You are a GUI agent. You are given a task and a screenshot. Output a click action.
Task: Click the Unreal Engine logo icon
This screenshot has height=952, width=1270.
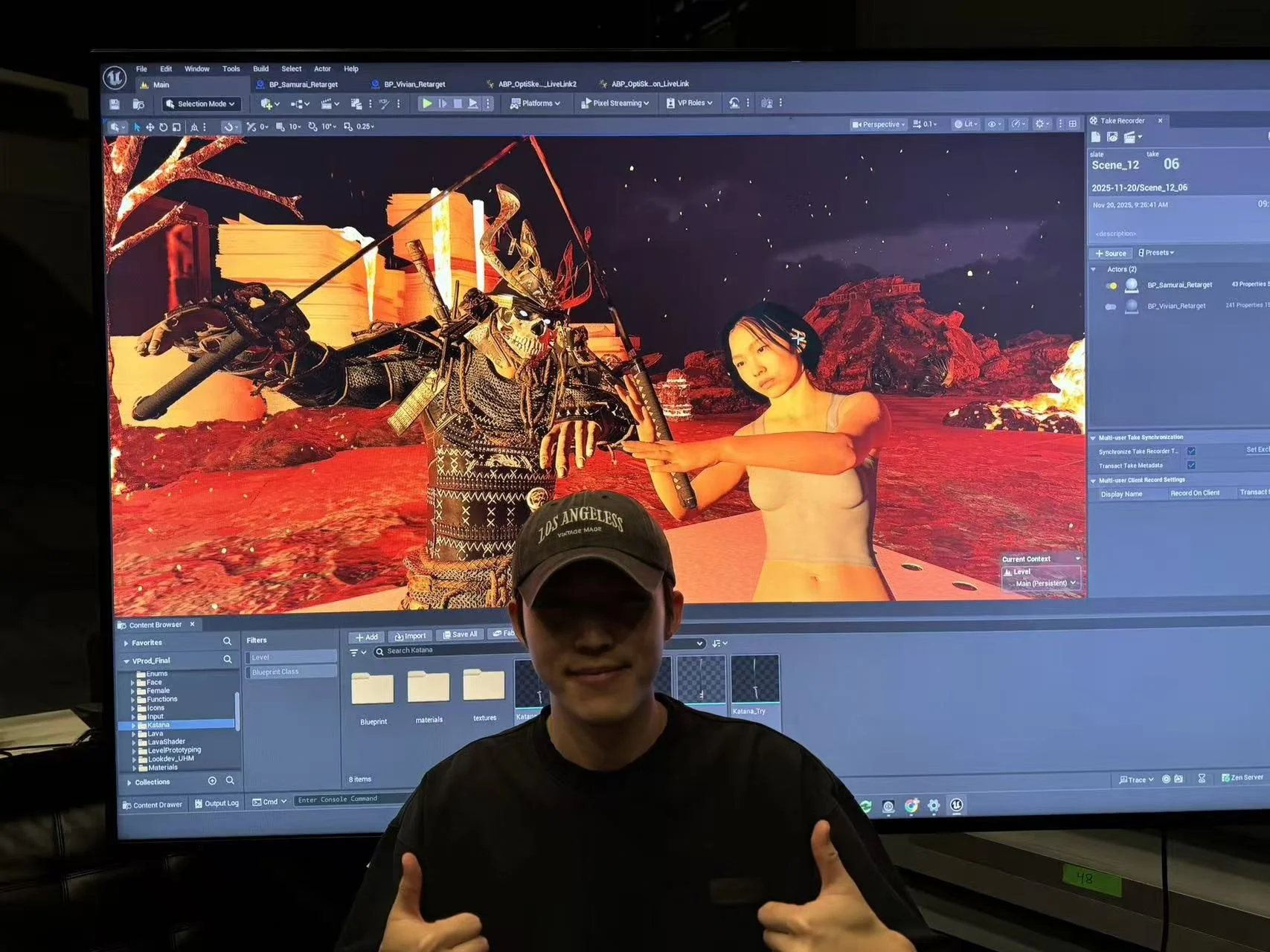point(115,77)
